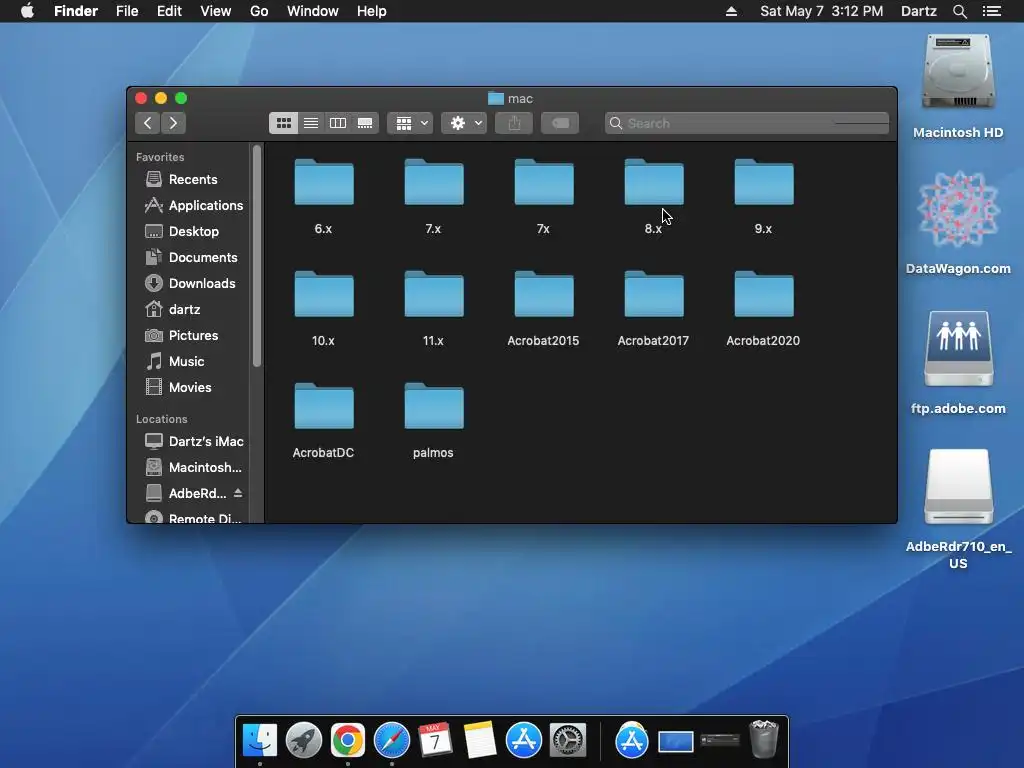The height and width of the screenshot is (768, 1024).
Task: Select Recents in the sidebar
Action: pos(192,179)
